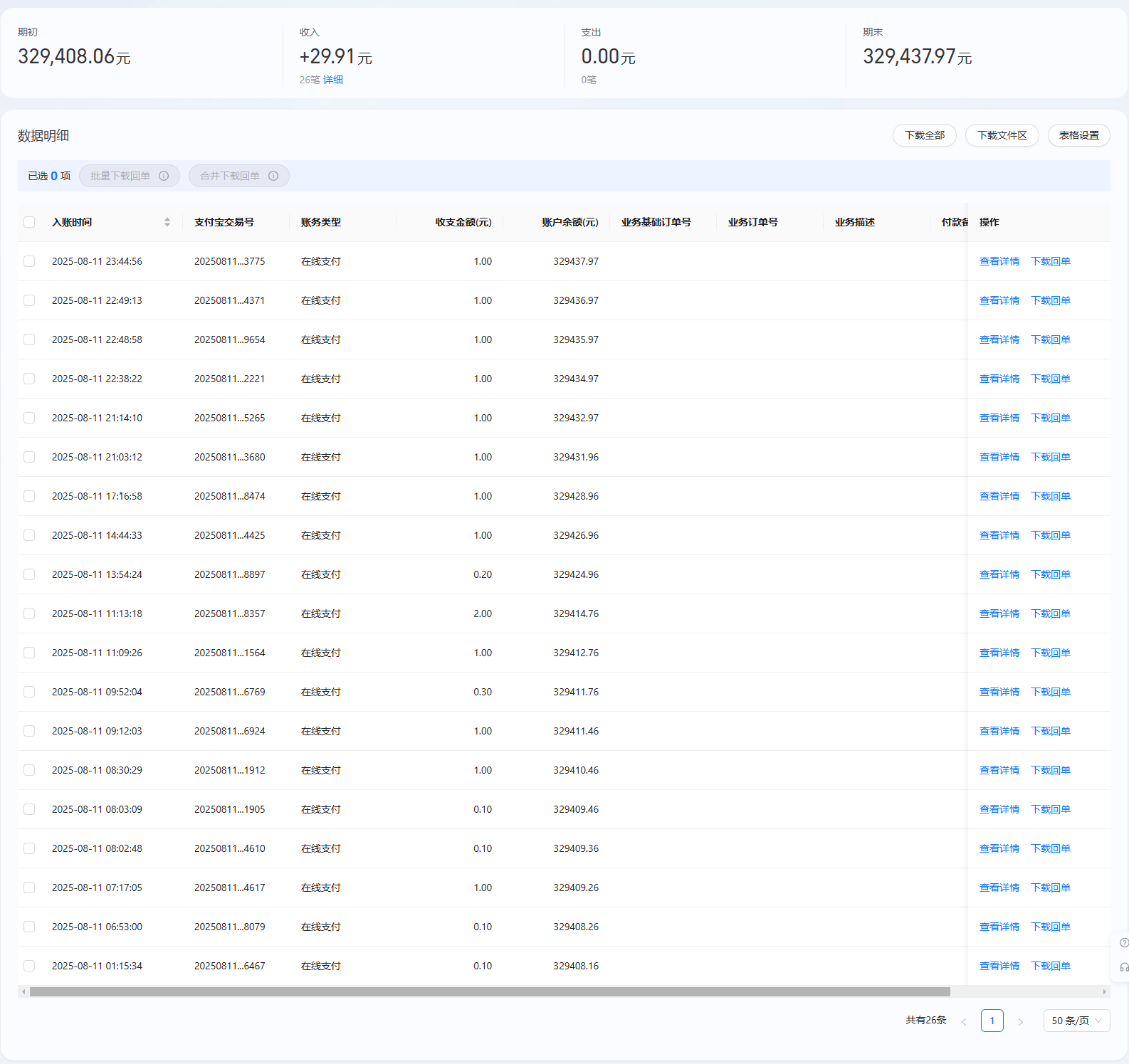Click 下载回单 for transaction 20250811...3775

[1051, 261]
